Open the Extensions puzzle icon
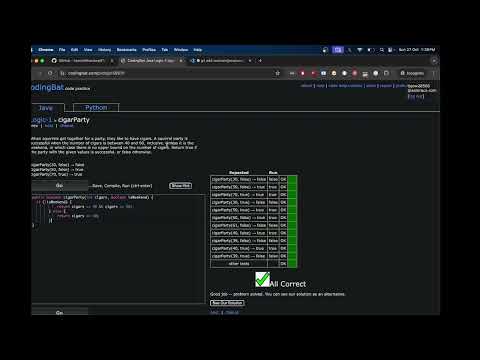 coord(386,73)
